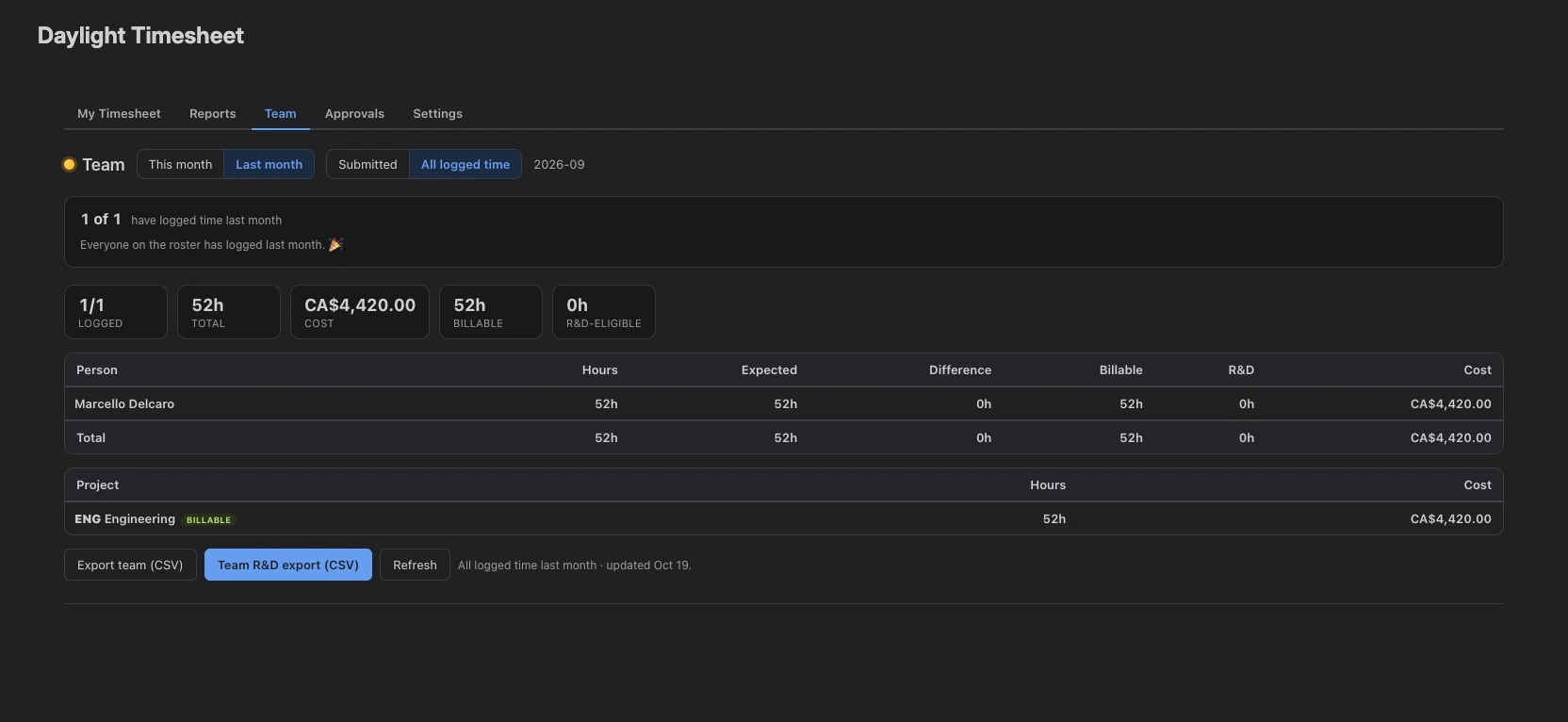This screenshot has height=722, width=1568.
Task: Click the green BILLABLE badge
Action: click(x=208, y=519)
